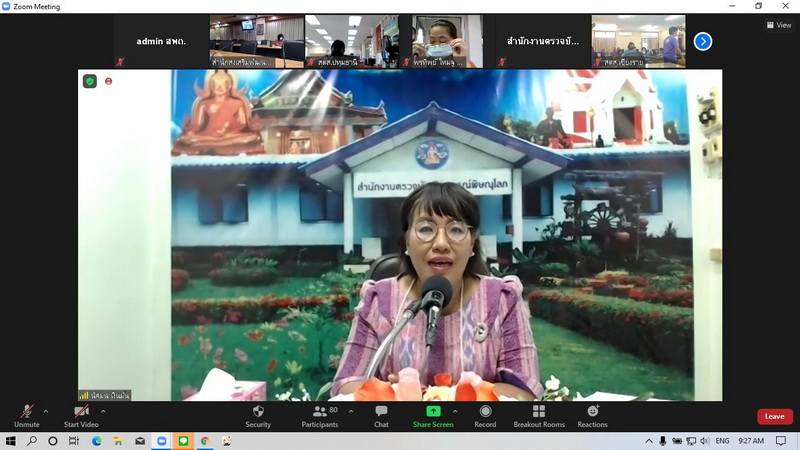Click the red recording indicator dot
This screenshot has width=800, height=450.
pos(108,81)
